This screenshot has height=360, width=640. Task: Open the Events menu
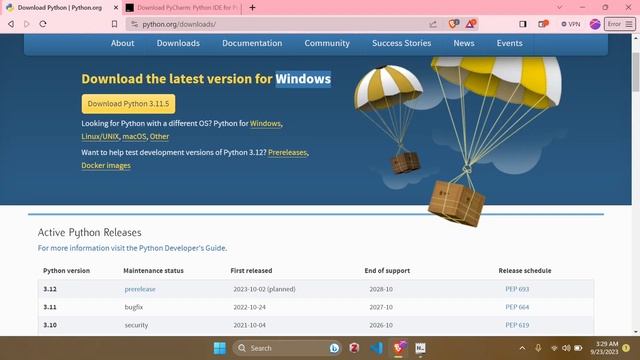[x=509, y=43]
